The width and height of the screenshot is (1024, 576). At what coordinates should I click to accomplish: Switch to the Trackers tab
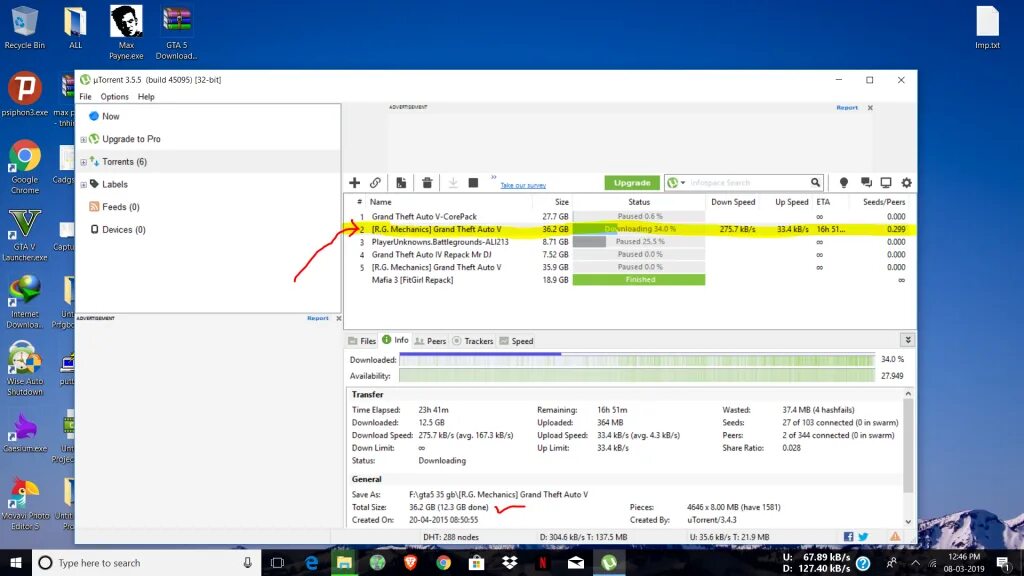473,341
